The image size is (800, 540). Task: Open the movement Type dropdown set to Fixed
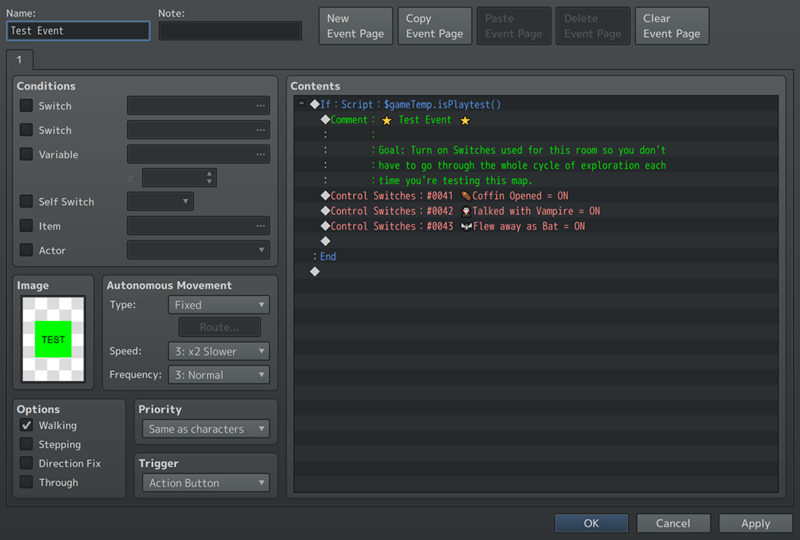(x=219, y=305)
